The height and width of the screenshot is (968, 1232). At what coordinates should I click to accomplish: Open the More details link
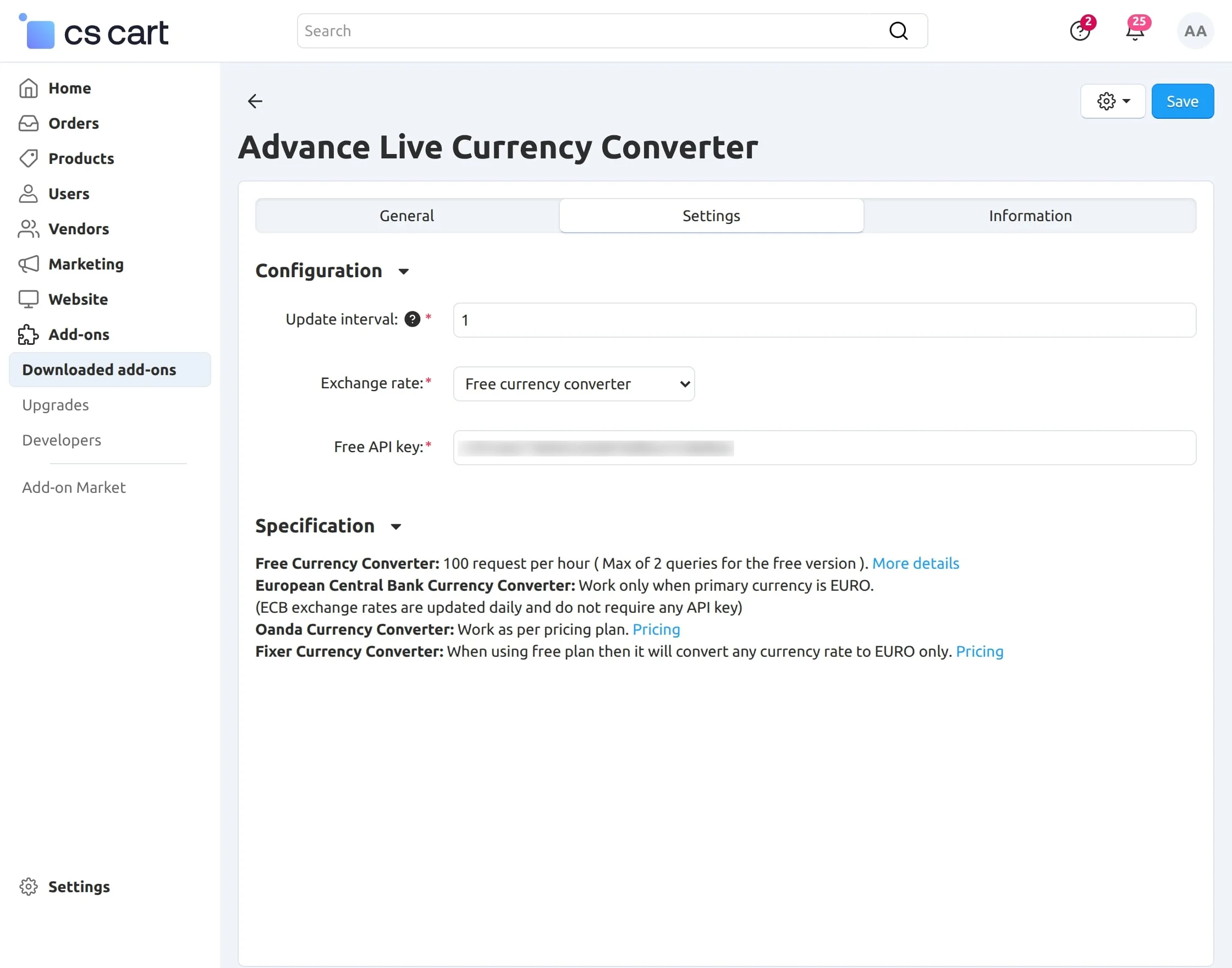click(915, 563)
